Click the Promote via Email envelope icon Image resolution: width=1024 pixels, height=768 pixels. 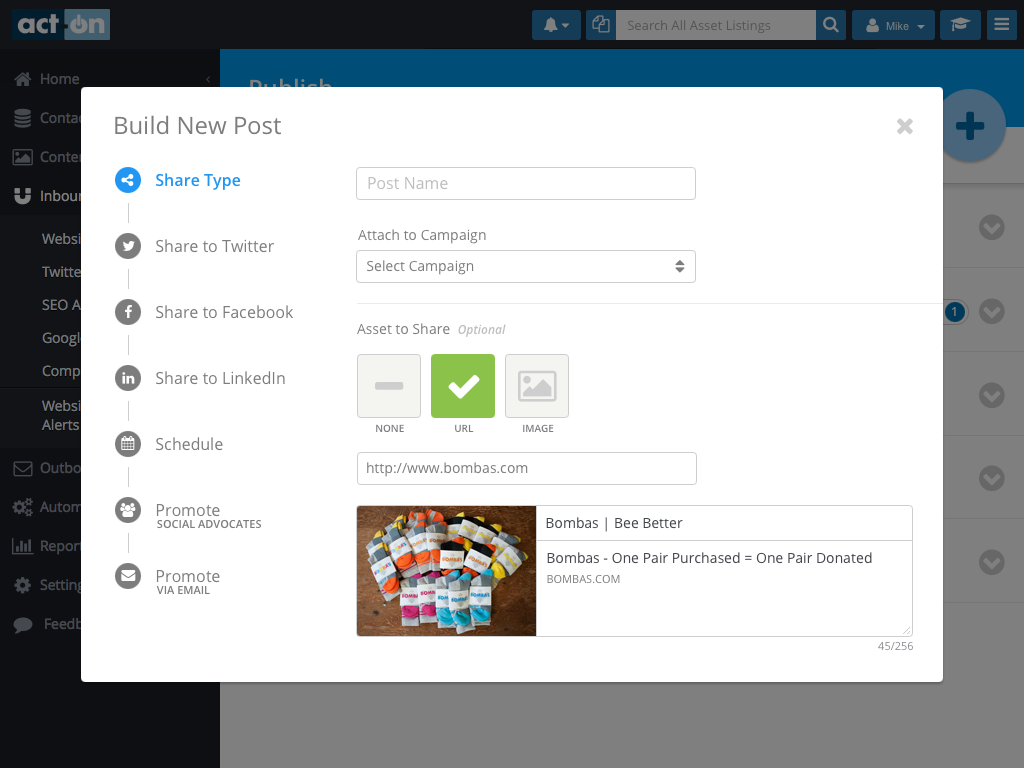coord(128,576)
